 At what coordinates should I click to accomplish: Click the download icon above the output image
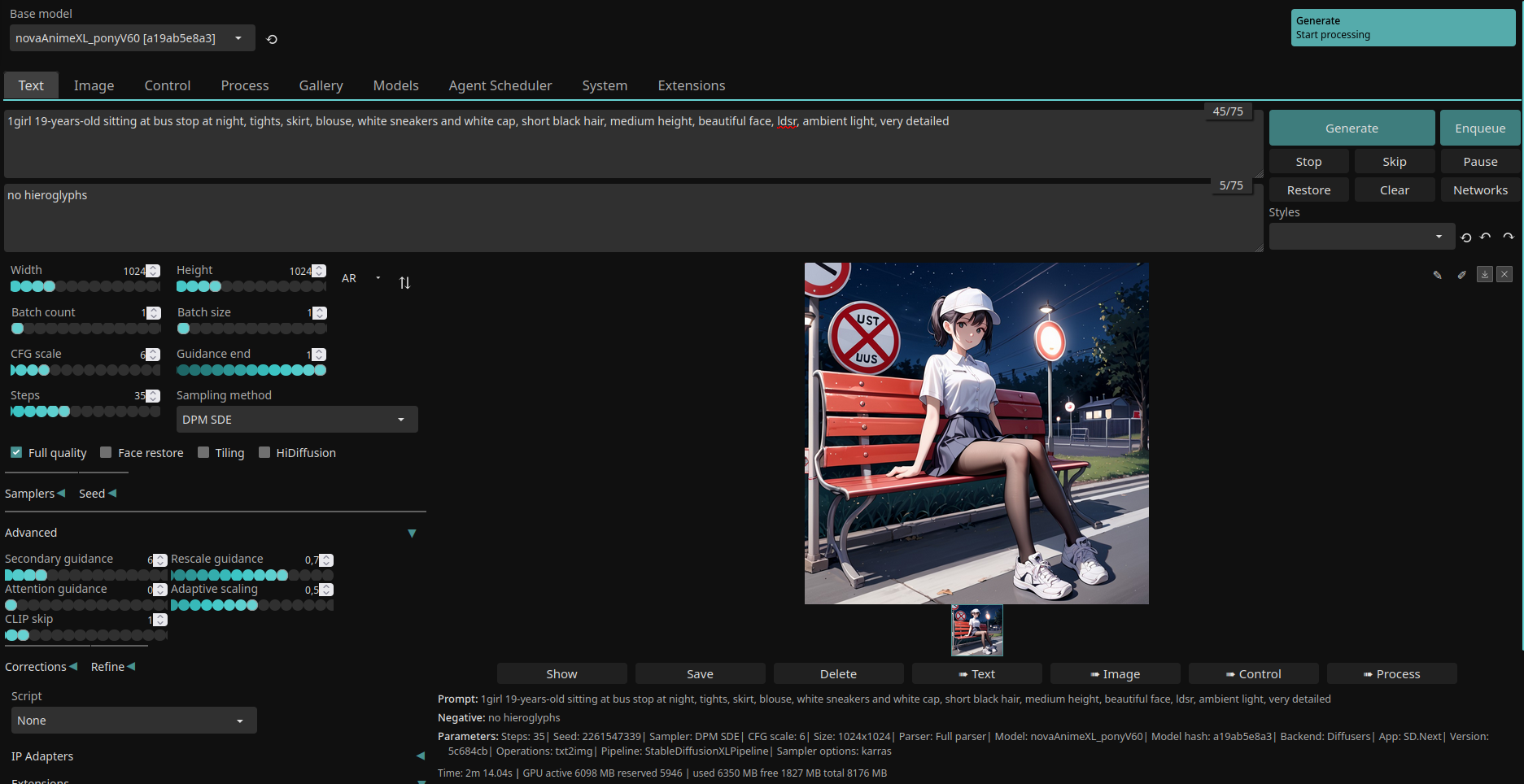coord(1484,275)
